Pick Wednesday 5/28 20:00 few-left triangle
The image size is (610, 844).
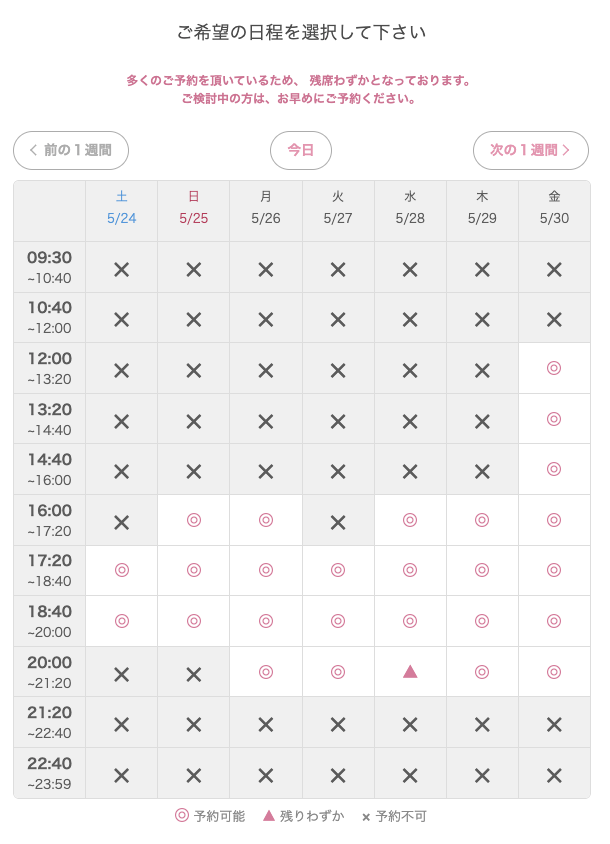[x=410, y=672]
